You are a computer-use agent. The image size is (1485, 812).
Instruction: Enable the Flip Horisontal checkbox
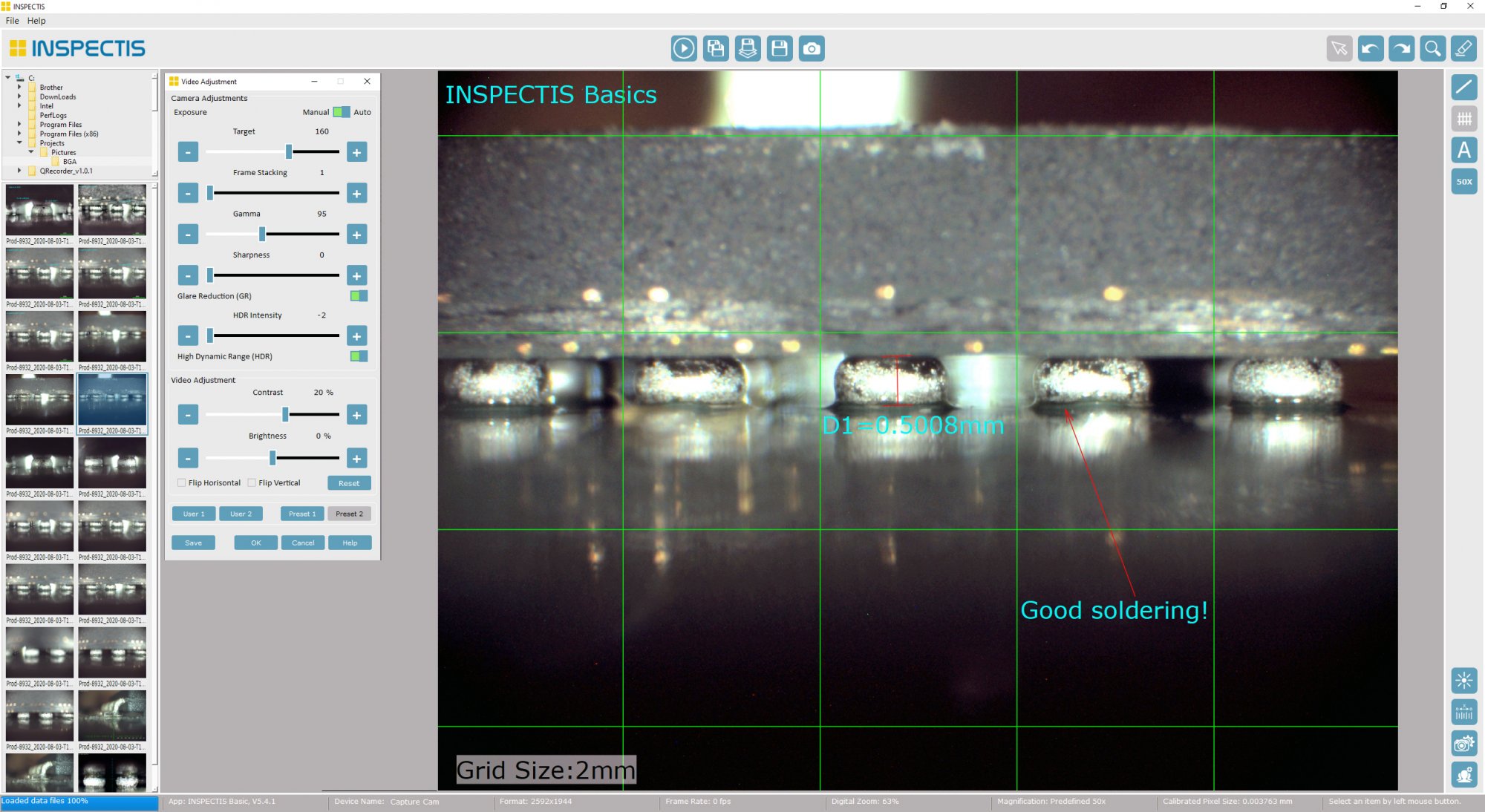click(x=182, y=483)
